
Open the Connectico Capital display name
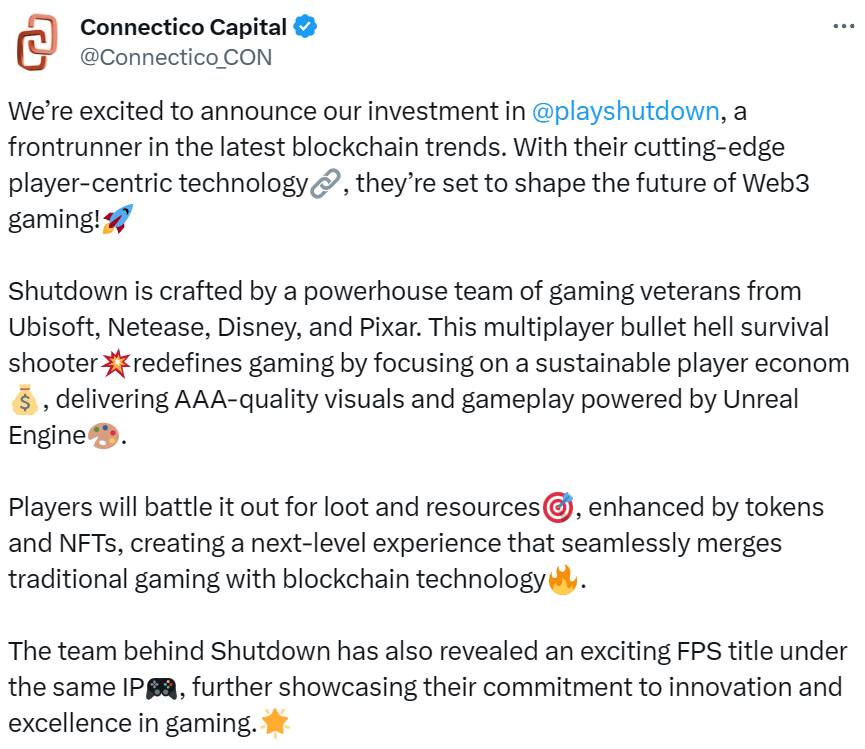(x=184, y=27)
